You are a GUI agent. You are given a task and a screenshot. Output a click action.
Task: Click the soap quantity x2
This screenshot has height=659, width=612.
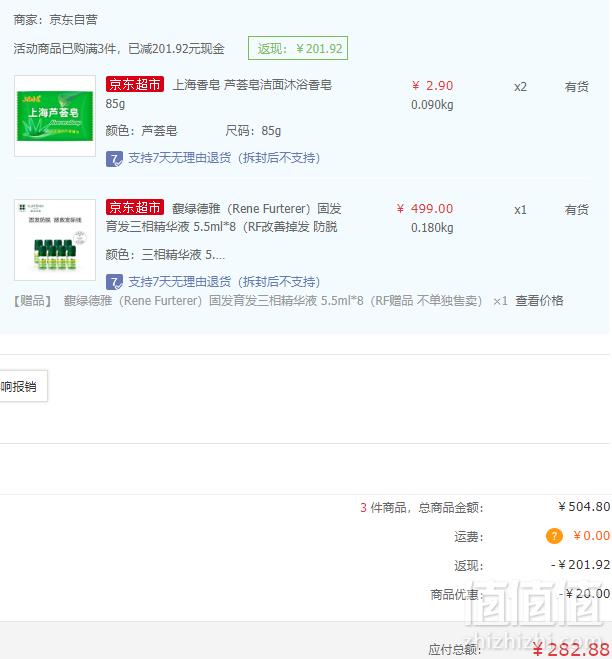(520, 87)
